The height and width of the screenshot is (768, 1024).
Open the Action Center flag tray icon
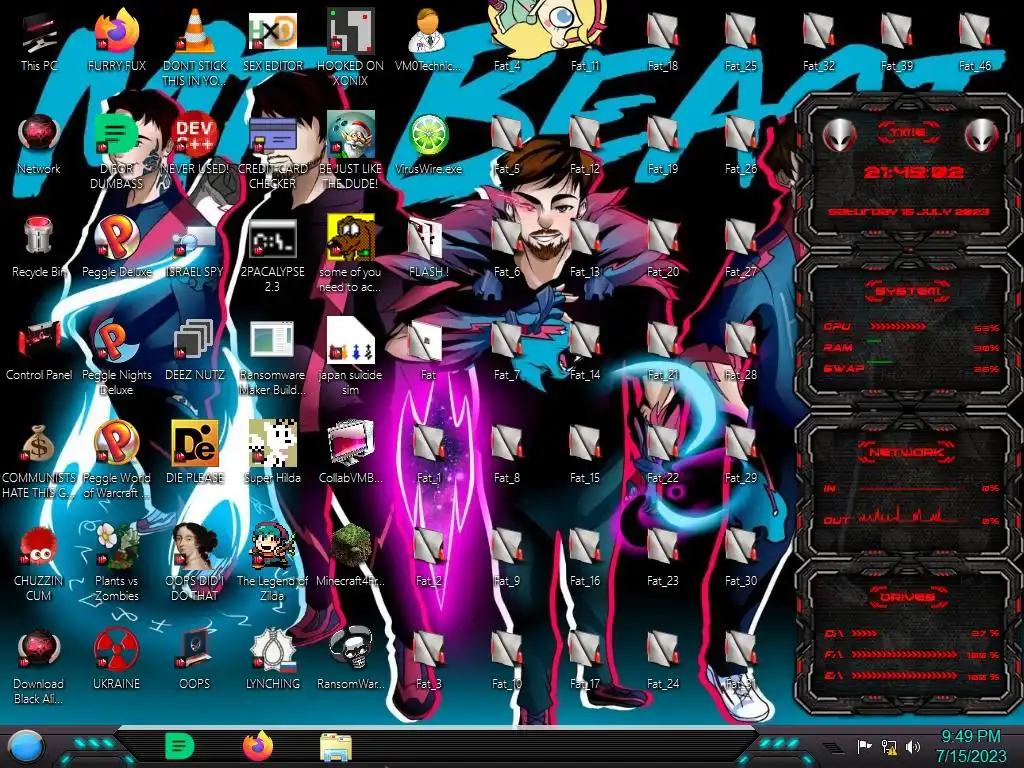pyautogui.click(x=865, y=746)
